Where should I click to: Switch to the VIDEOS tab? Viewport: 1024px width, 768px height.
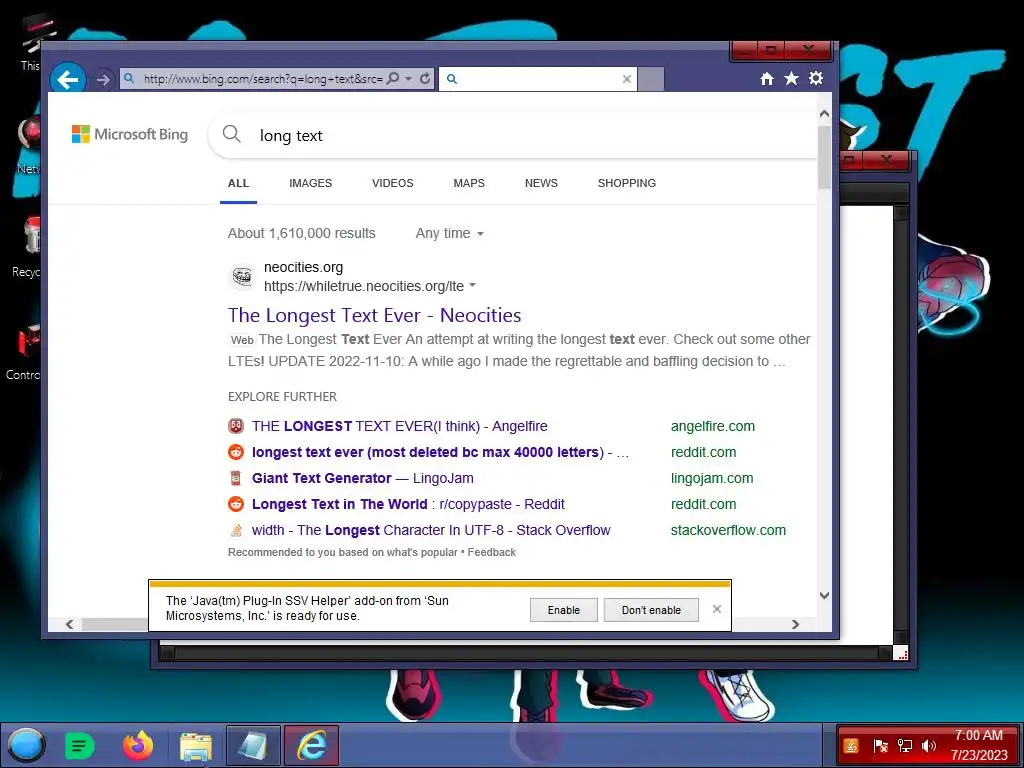click(392, 183)
